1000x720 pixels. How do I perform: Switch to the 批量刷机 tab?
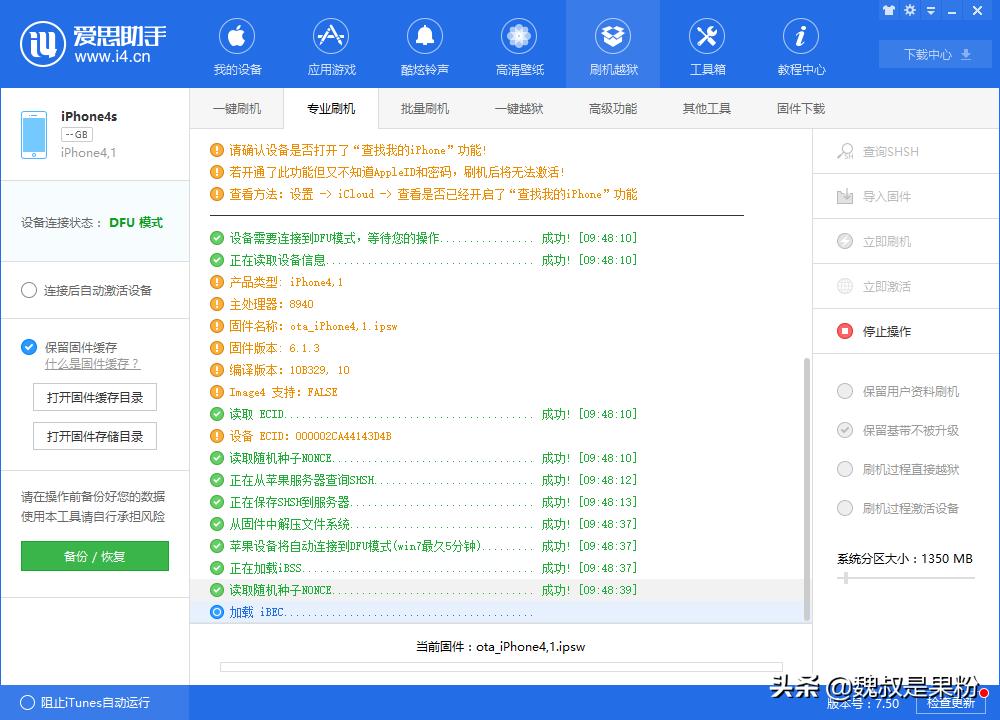click(424, 108)
